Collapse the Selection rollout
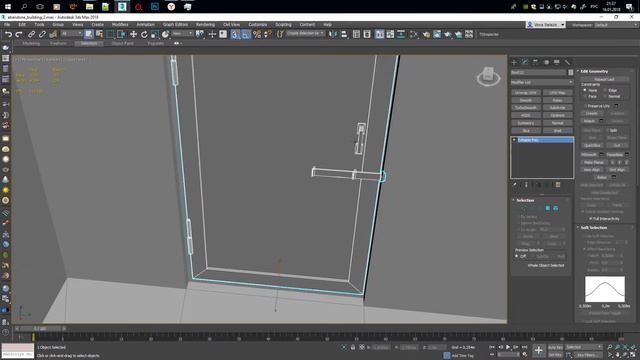The height and width of the screenshot is (360, 640). 525,200
